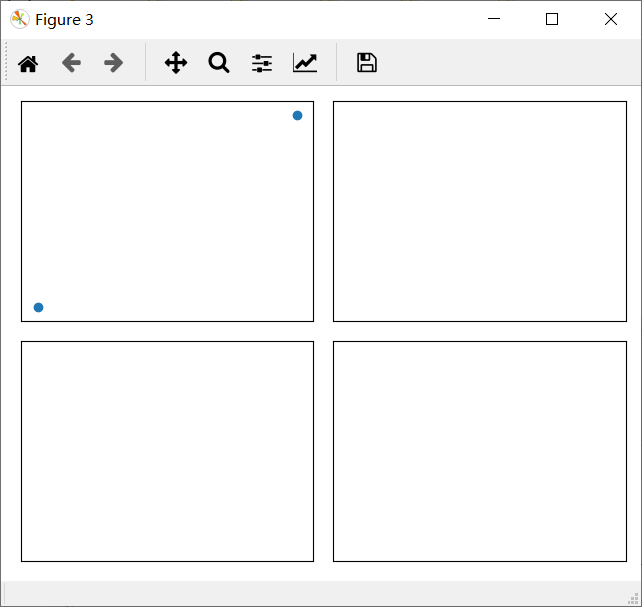Open the Edit axis and curve parameters tool
Image resolution: width=642 pixels, height=607 pixels.
(305, 63)
